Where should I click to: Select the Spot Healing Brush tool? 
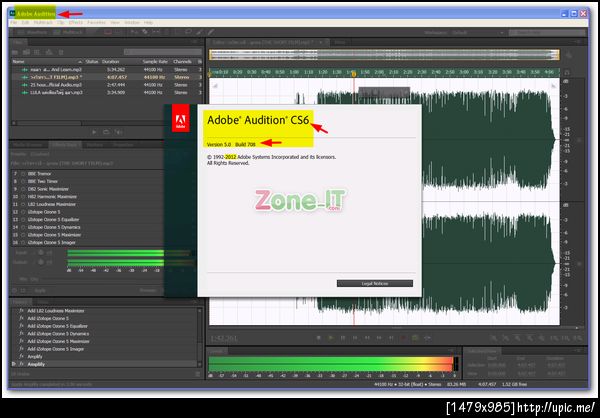click(210, 33)
